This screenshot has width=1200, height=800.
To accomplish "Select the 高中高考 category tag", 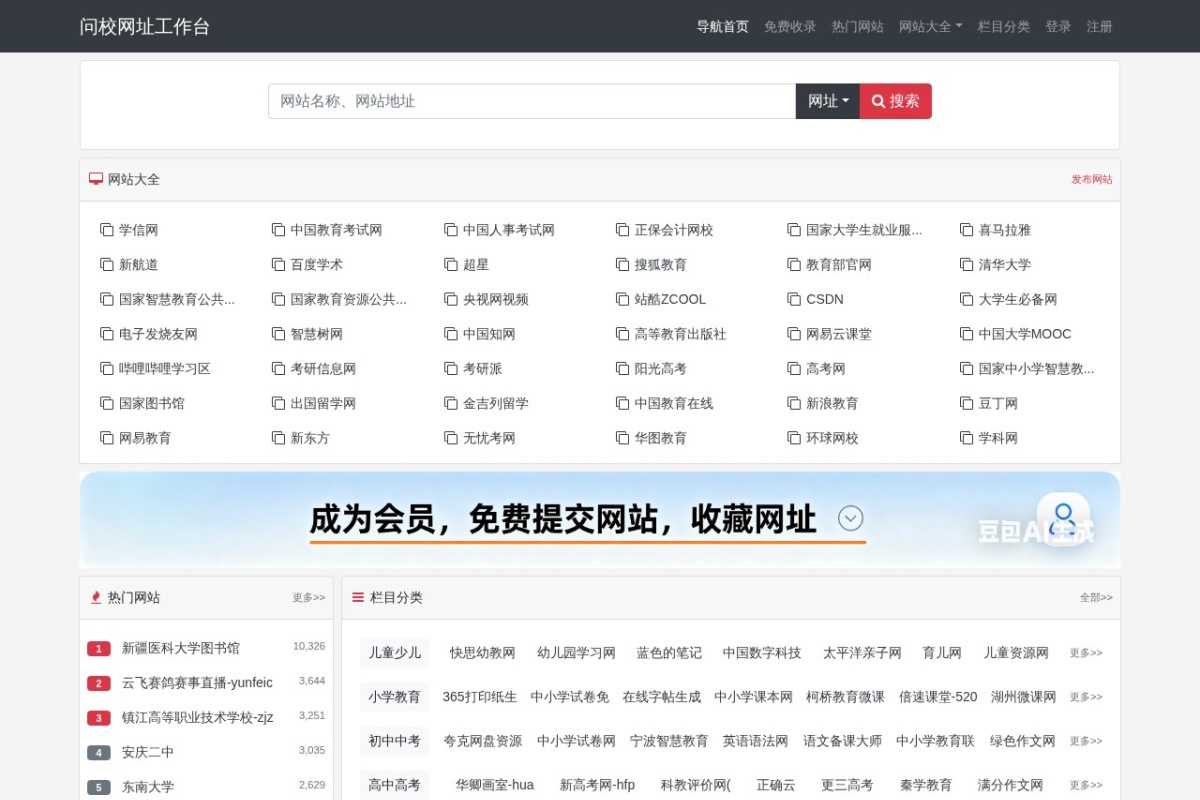I will 394,785.
